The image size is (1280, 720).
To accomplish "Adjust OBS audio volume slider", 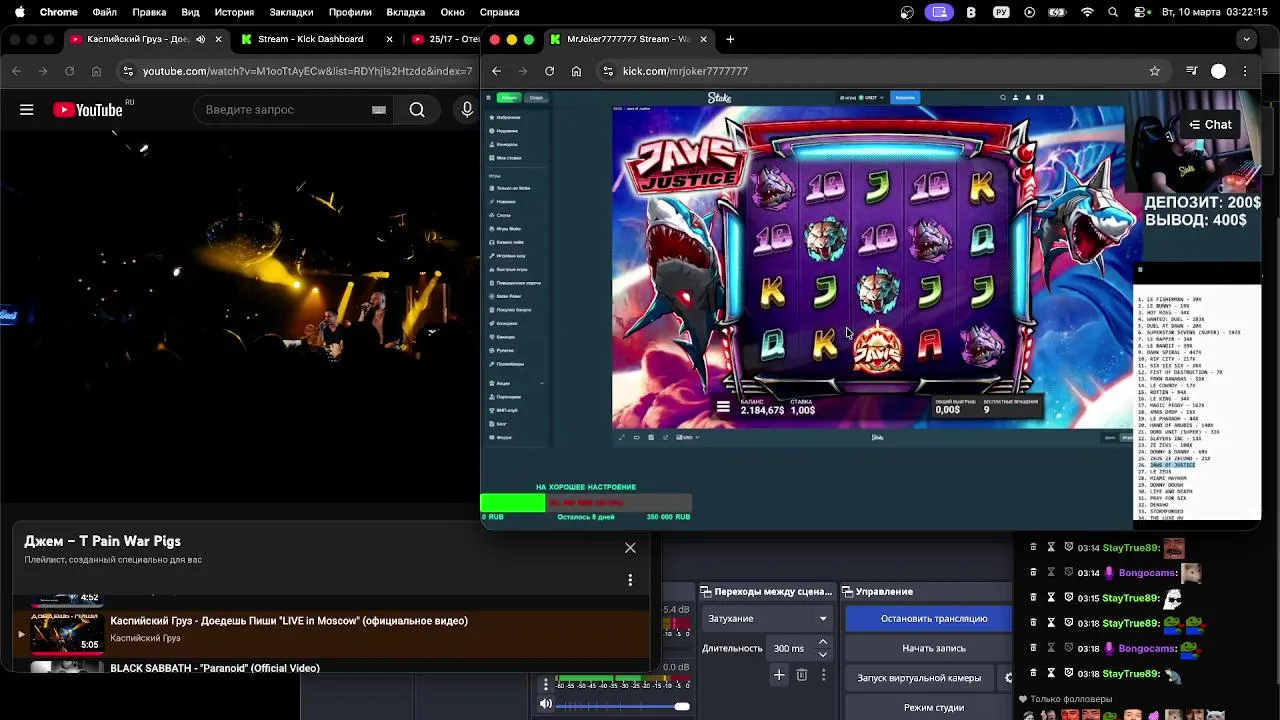I will pos(622,706).
